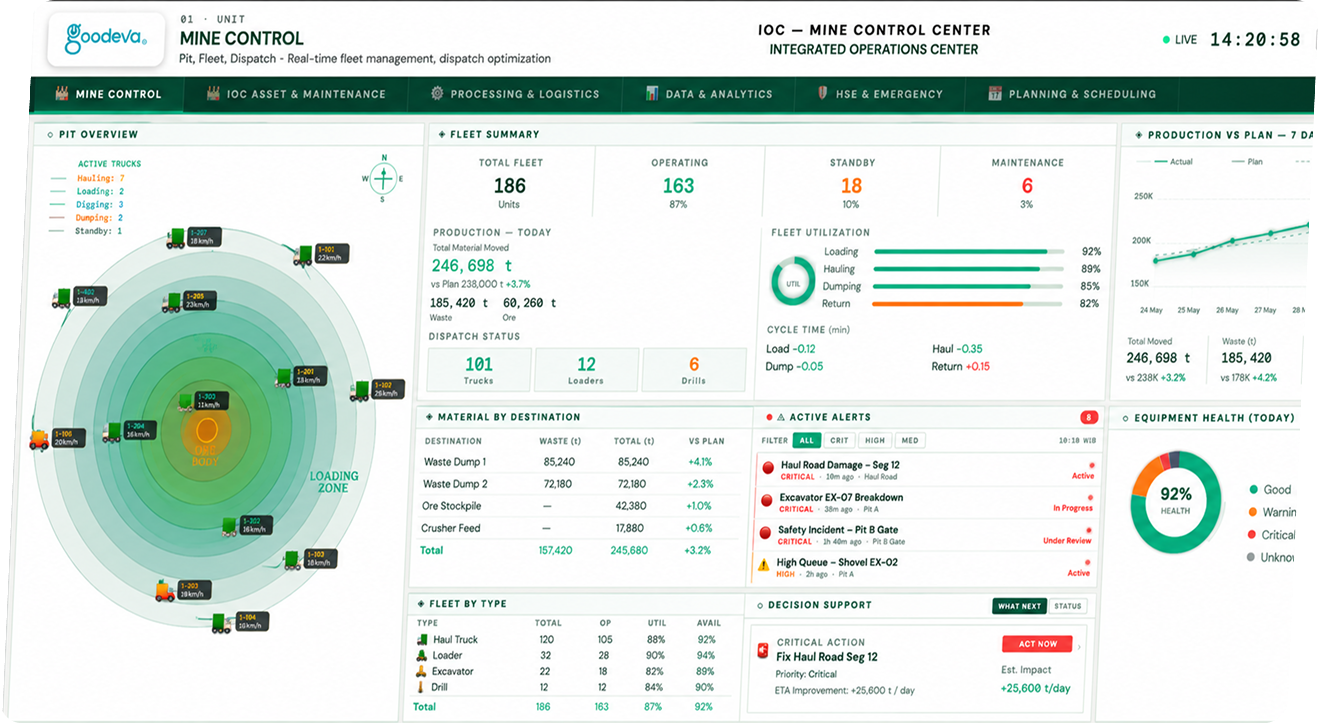This screenshot has height=724, width=1319.
Task: Open Excavator EX-07 Breakdown alert
Action: click(927, 503)
